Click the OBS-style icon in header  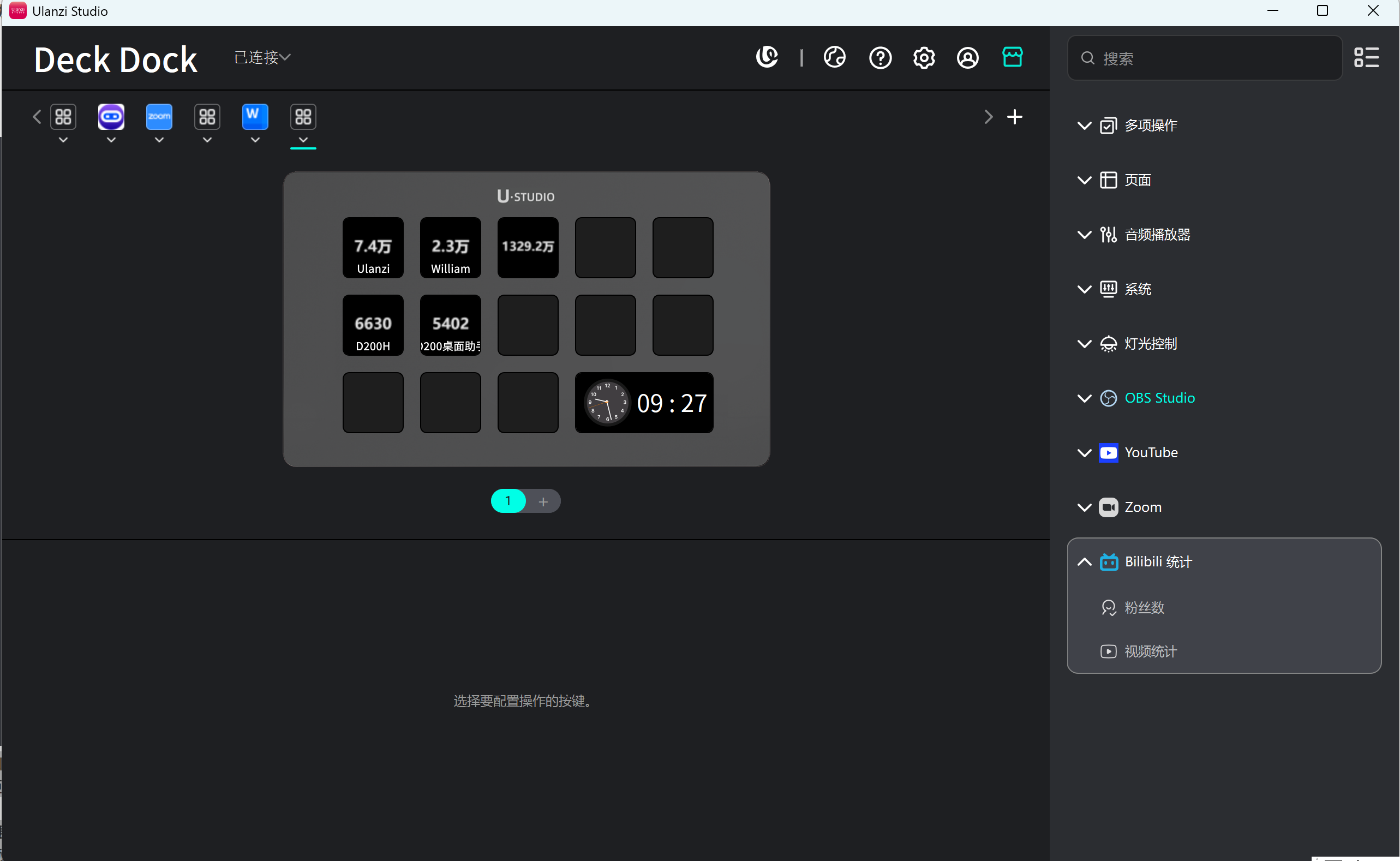click(x=834, y=57)
